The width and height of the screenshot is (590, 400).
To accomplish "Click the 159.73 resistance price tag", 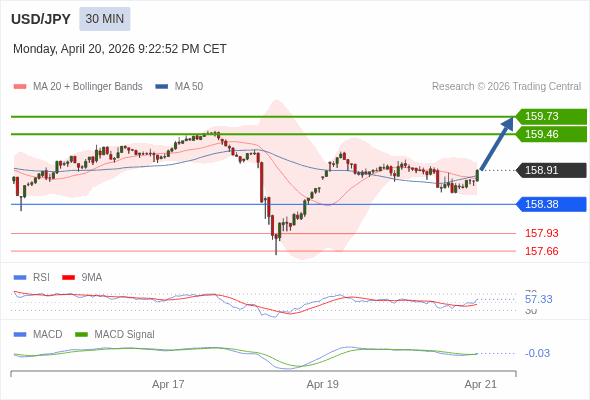I will 551,116.
